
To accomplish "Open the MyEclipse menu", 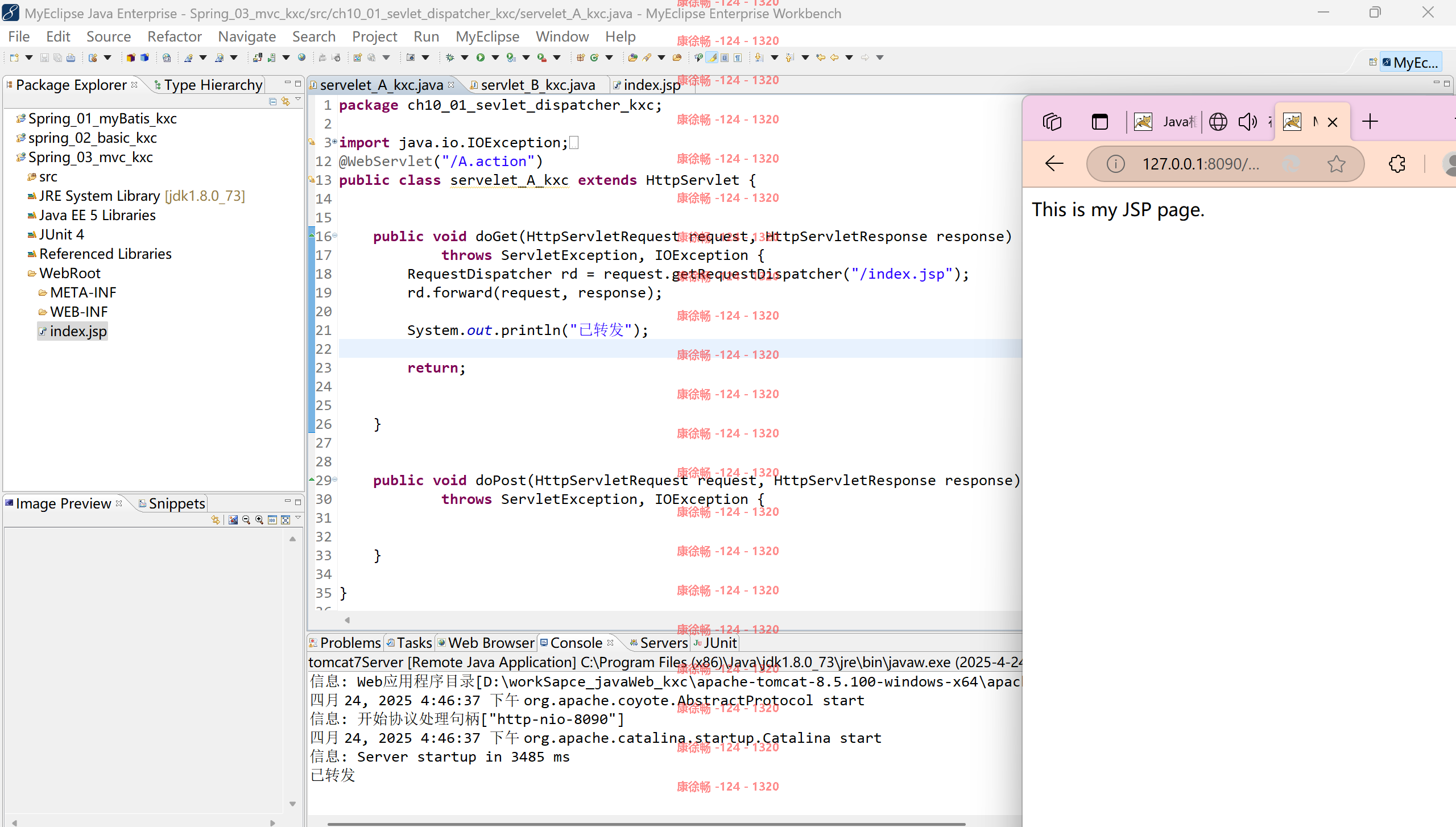I will (487, 36).
